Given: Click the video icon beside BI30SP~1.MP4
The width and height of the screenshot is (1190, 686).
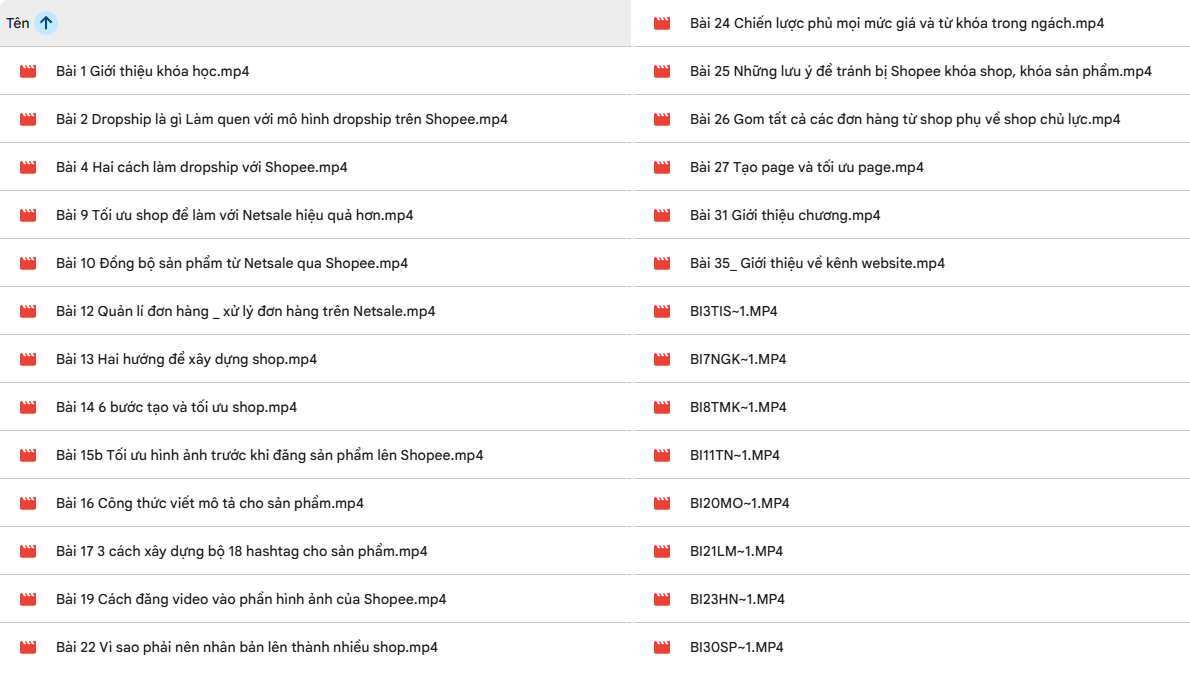Looking at the screenshot, I should (x=662, y=648).
